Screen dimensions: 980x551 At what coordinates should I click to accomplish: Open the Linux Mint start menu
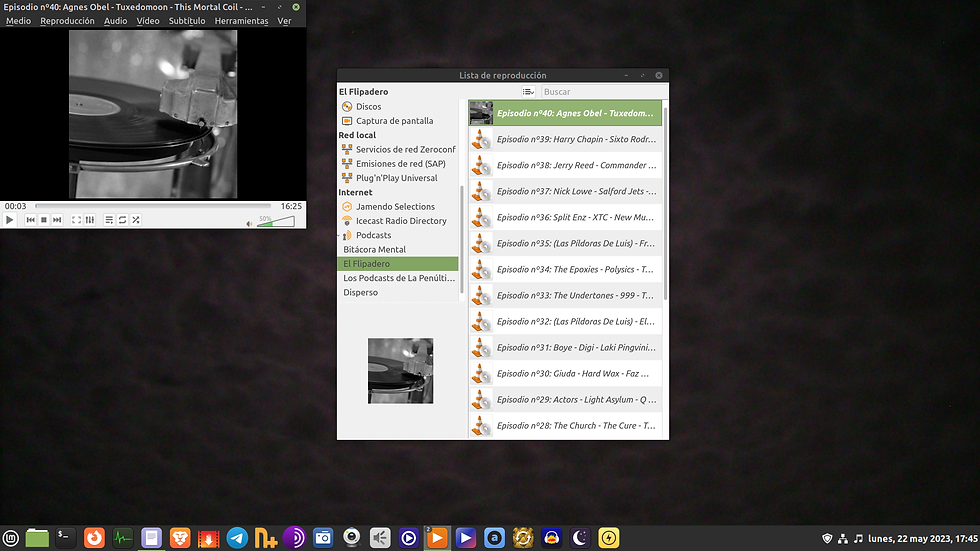11,538
